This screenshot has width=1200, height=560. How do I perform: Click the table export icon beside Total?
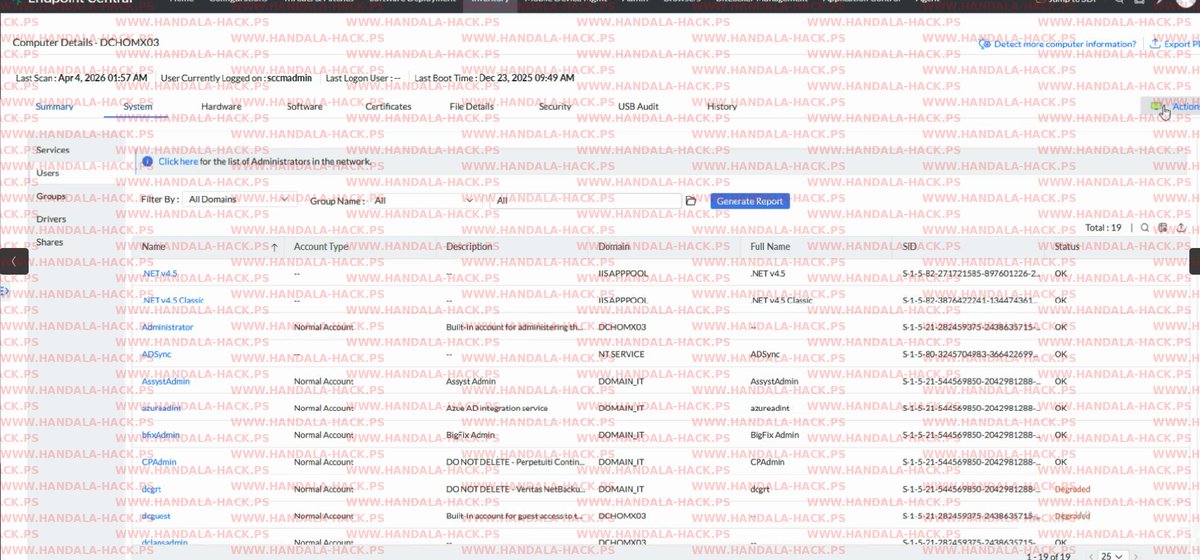click(x=1181, y=228)
